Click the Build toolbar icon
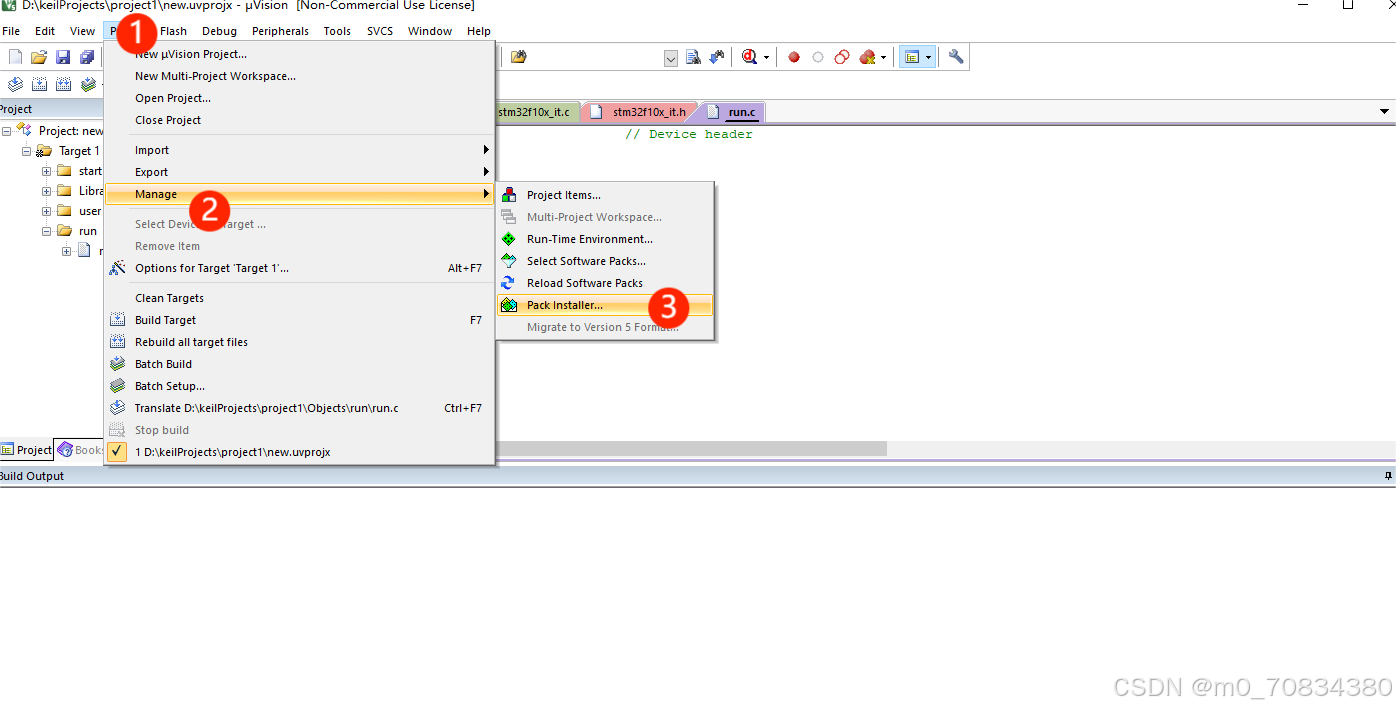Image resolution: width=1396 pixels, height=710 pixels. tap(39, 84)
